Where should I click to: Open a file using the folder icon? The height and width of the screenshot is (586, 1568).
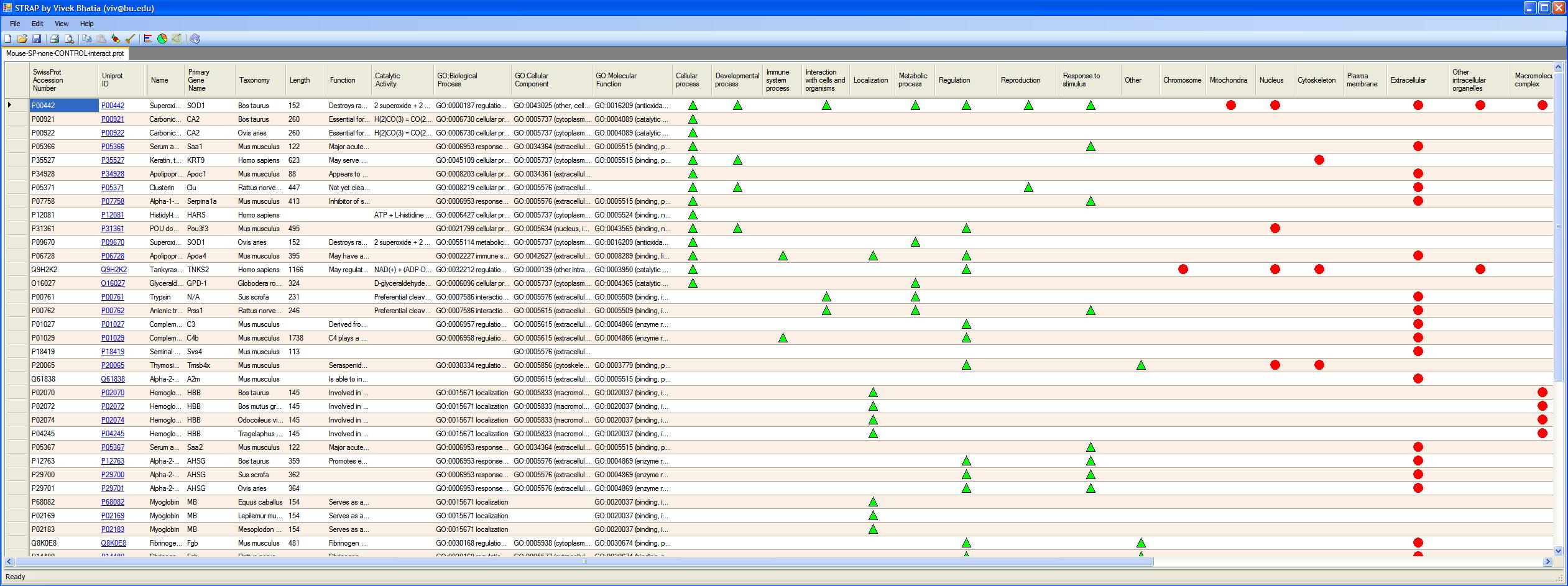22,39
